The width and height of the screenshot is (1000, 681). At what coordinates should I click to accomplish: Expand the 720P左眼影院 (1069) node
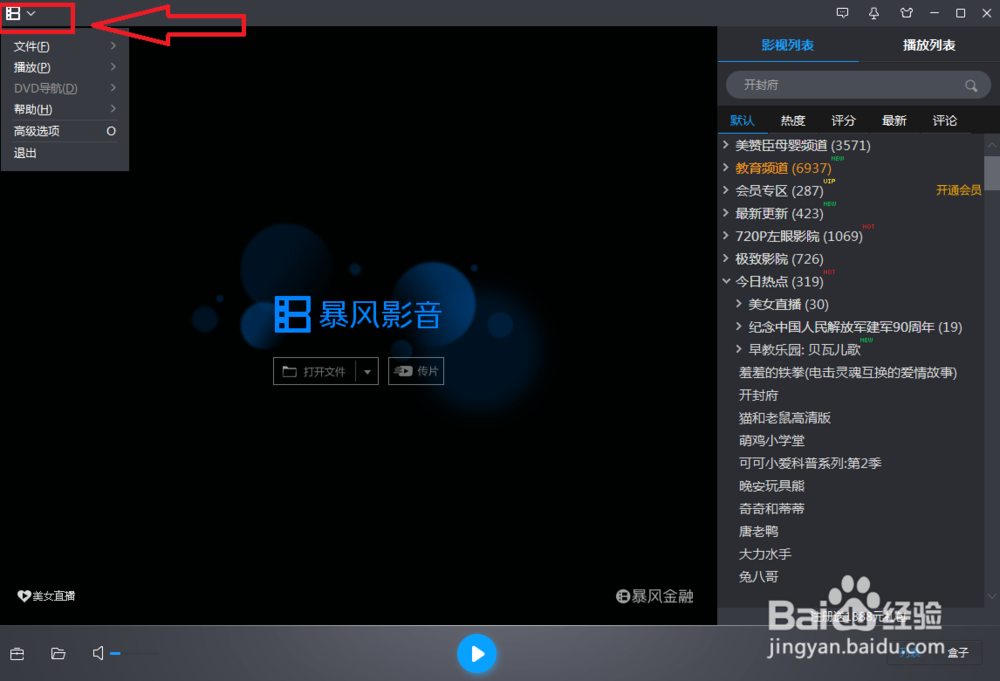726,236
